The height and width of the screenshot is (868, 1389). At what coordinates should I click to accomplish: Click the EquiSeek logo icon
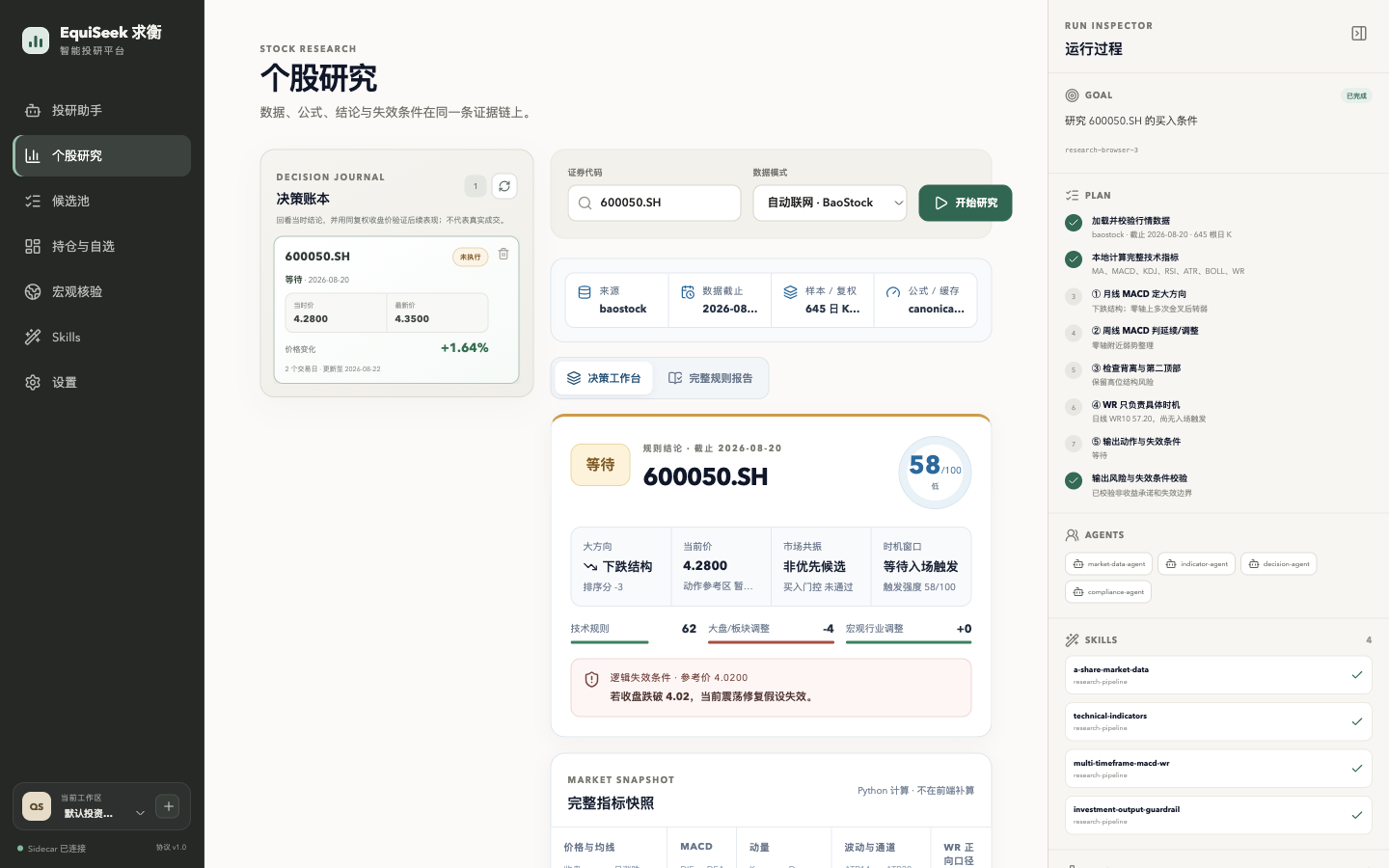pos(36,41)
